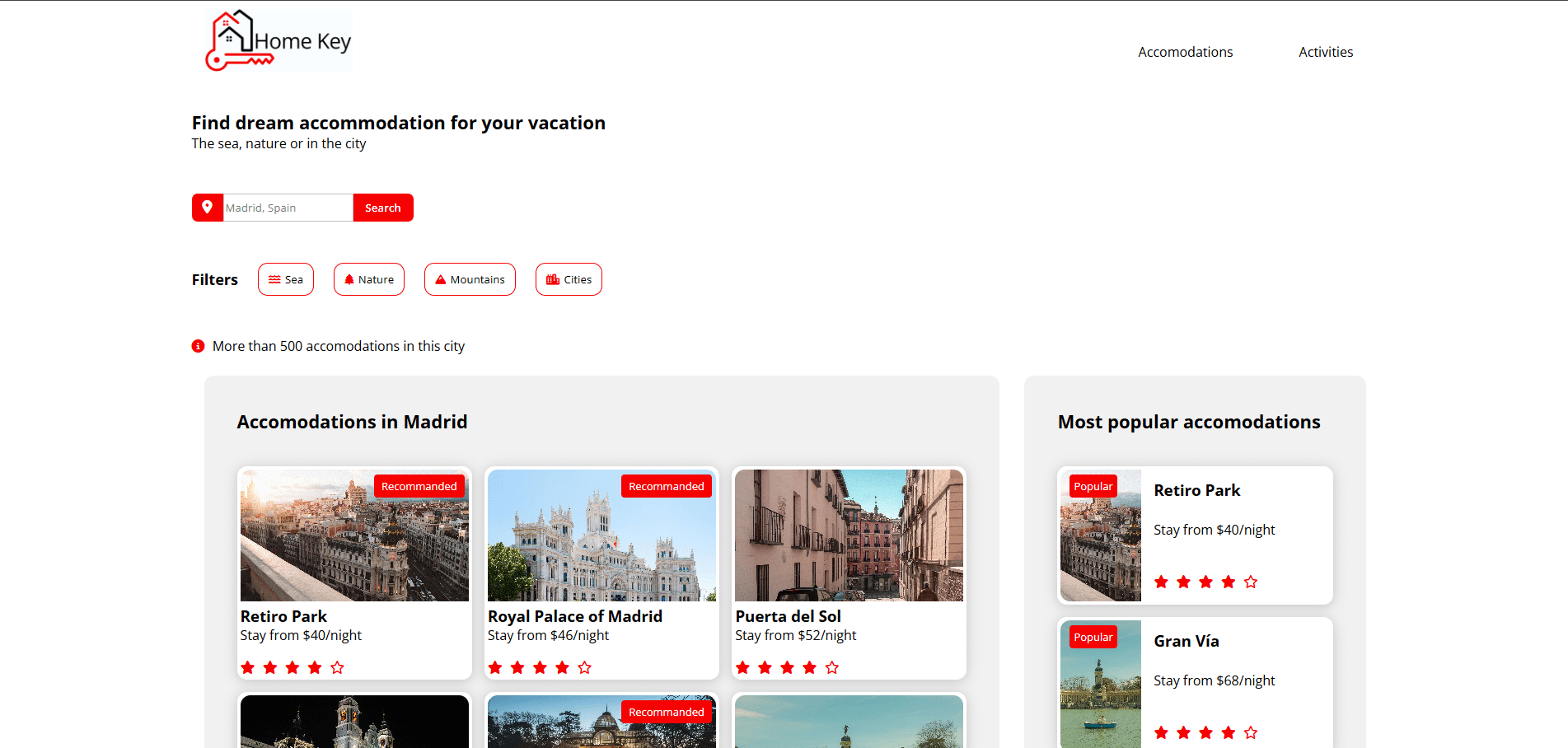Open the night-time building photo card

point(354,722)
